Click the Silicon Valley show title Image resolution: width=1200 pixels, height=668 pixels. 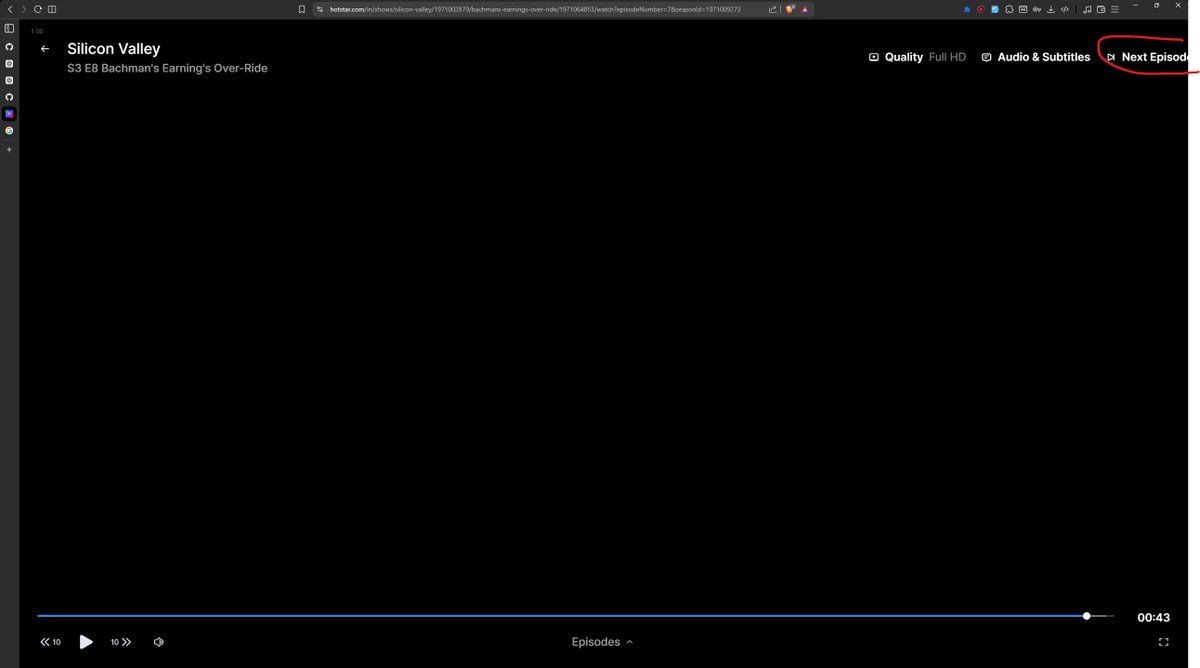(x=114, y=48)
